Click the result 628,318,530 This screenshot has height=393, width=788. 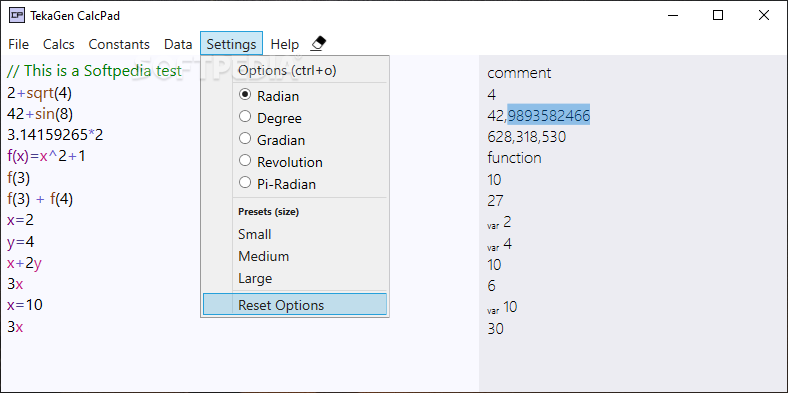pyautogui.click(x=526, y=137)
